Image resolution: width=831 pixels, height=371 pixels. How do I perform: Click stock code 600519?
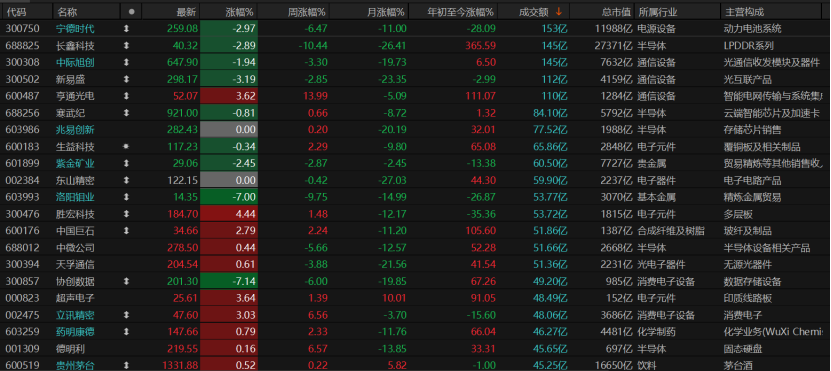click(x=22, y=366)
